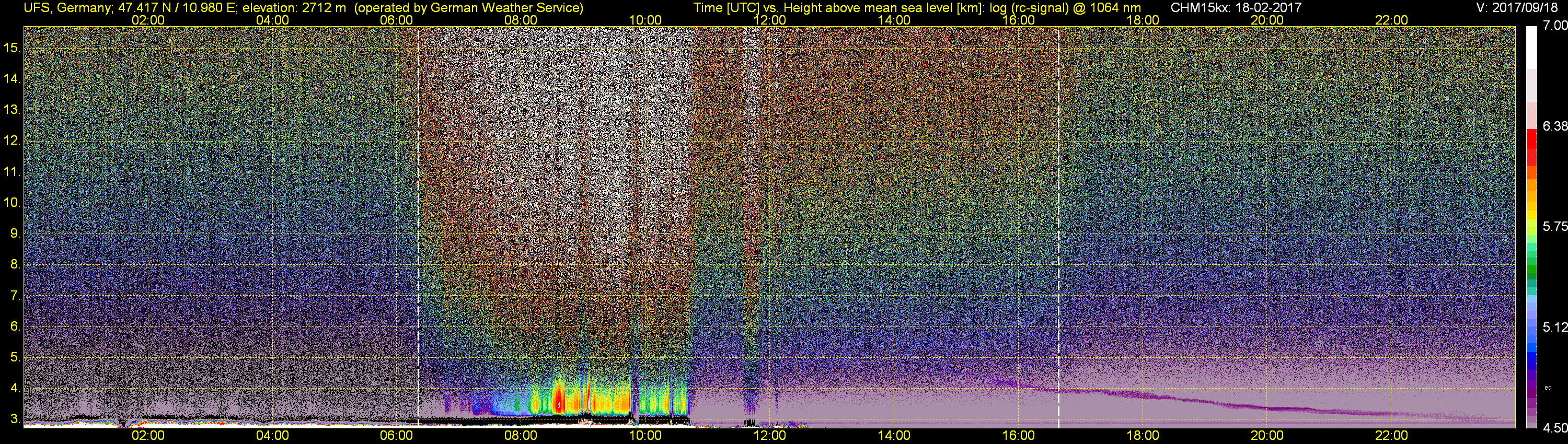
Task: Click the 10 km label on height axis
Action: point(11,203)
